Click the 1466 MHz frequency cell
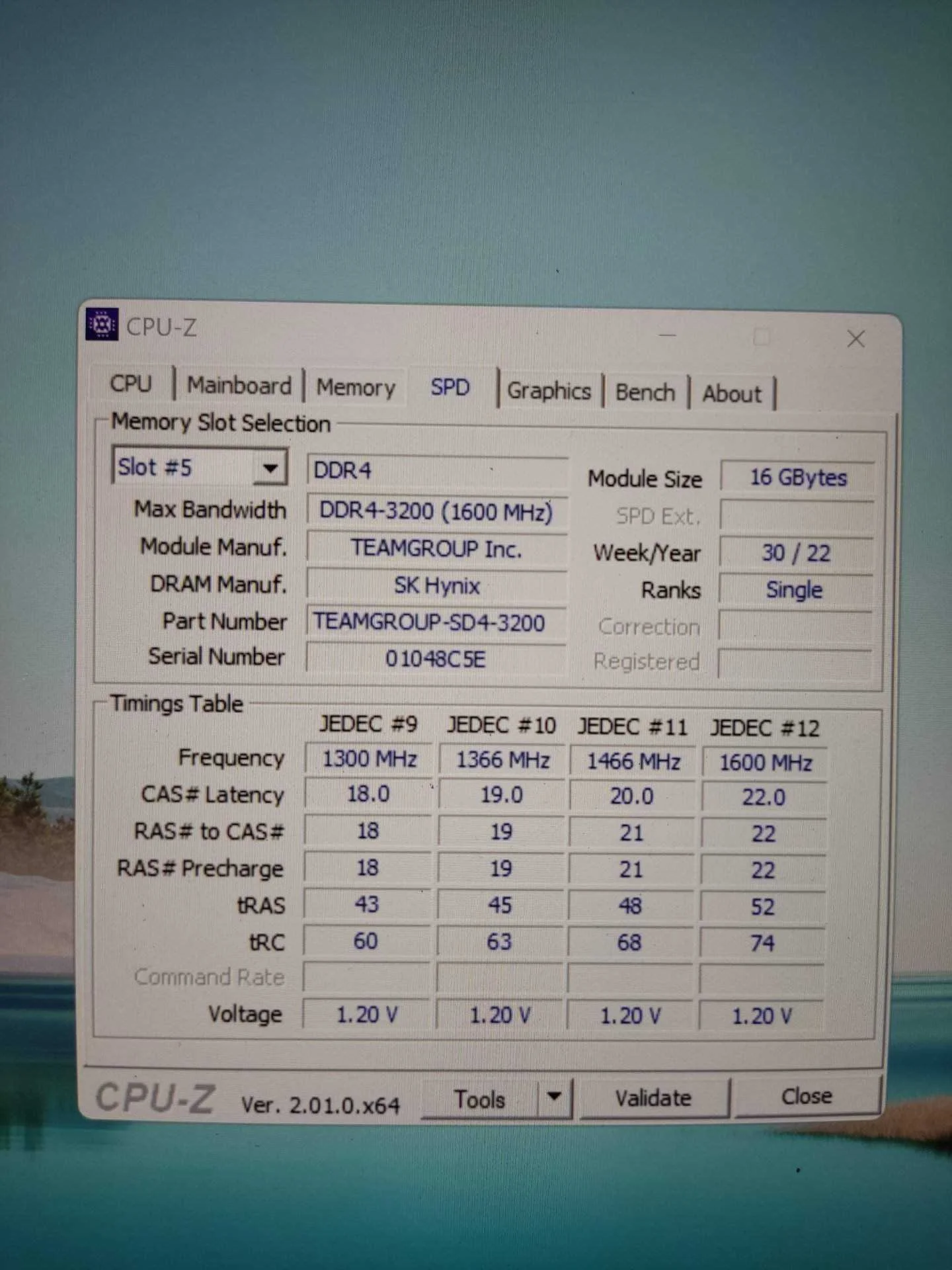This screenshot has height=1270, width=952. (633, 762)
